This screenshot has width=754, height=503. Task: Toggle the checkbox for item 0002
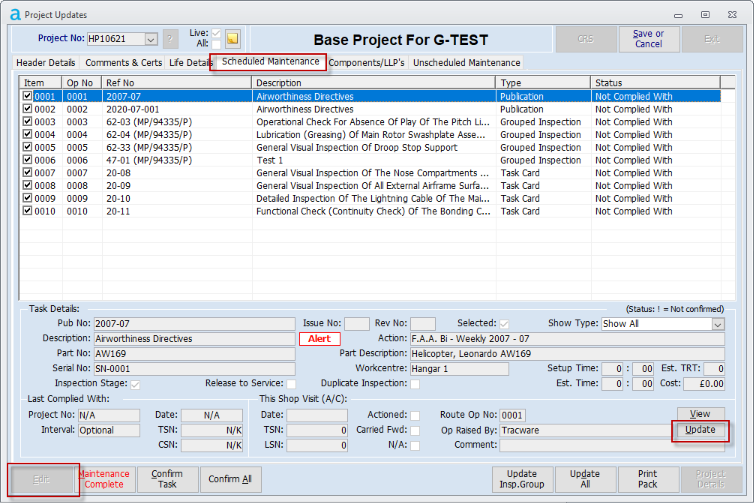pyautogui.click(x=27, y=109)
